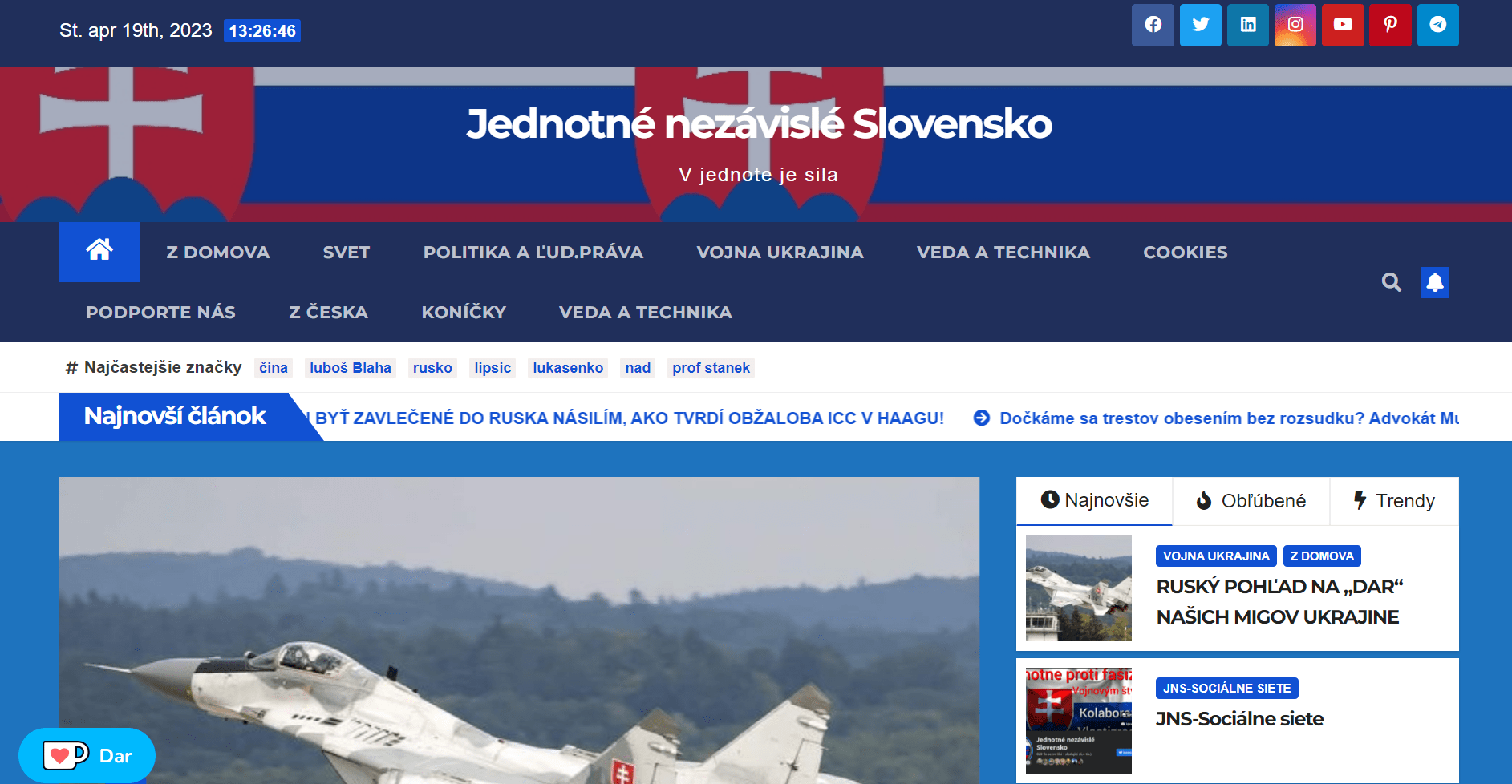Click the notification bell icon
The image size is (1512, 784).
click(1435, 282)
